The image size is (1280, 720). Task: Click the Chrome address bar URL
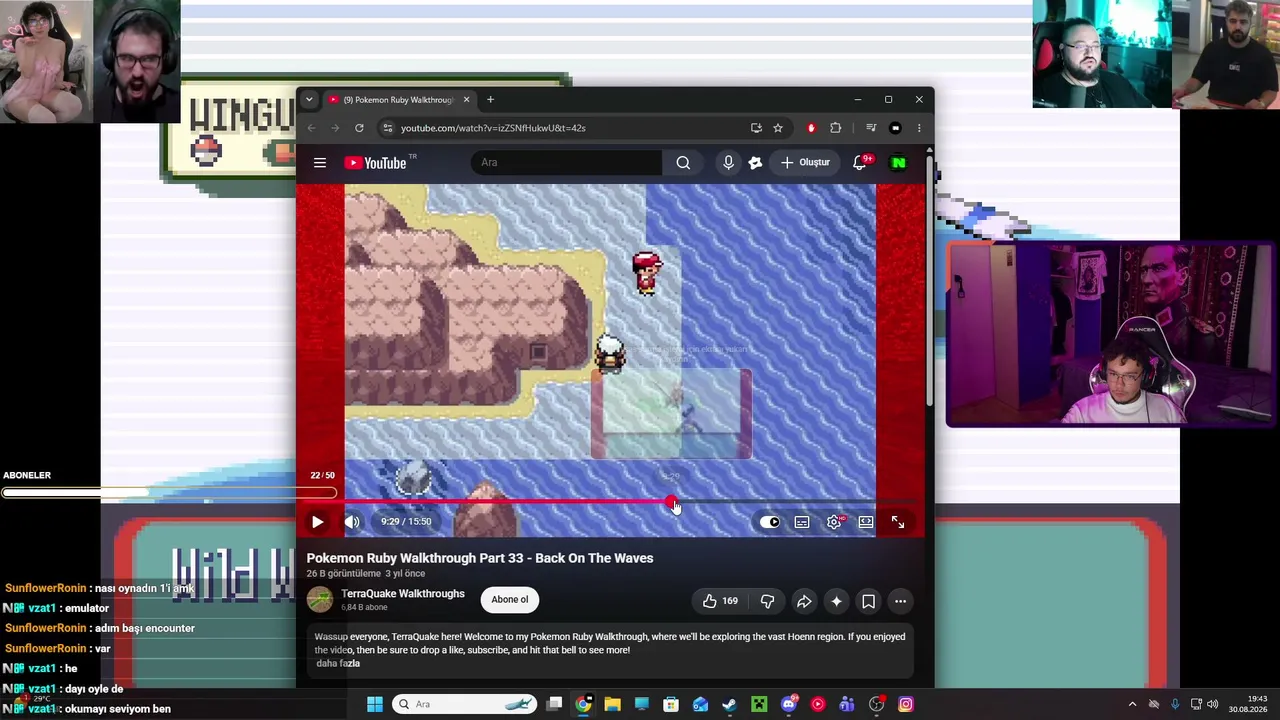(493, 128)
